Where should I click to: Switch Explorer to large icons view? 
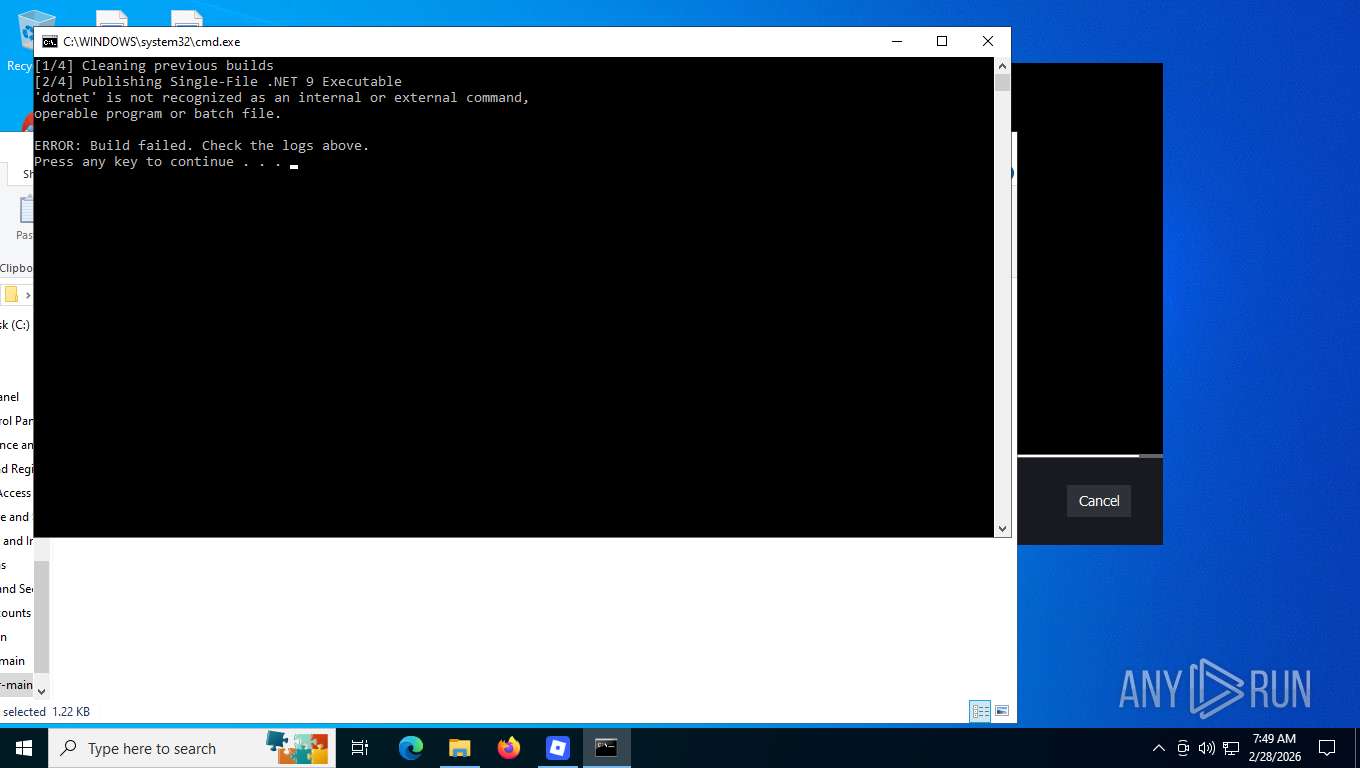(1001, 712)
